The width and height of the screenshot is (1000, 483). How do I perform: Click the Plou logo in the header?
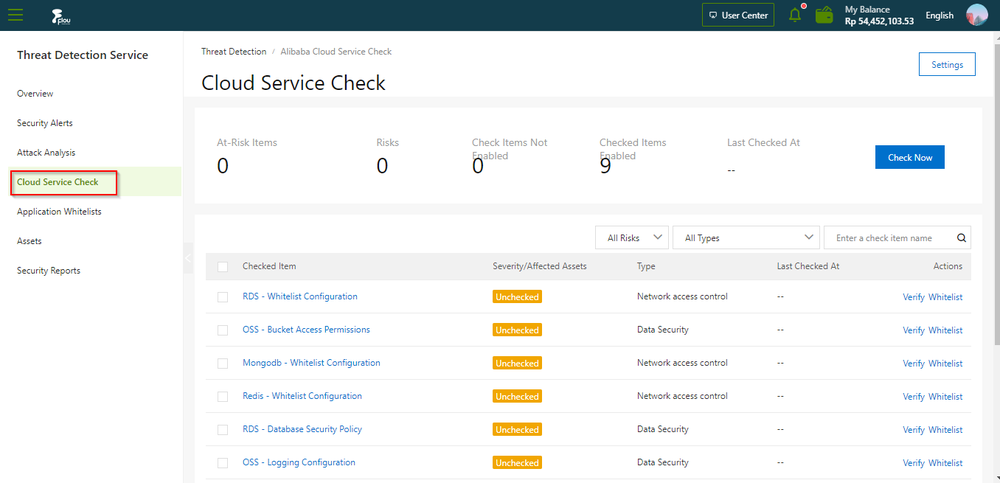61,16
